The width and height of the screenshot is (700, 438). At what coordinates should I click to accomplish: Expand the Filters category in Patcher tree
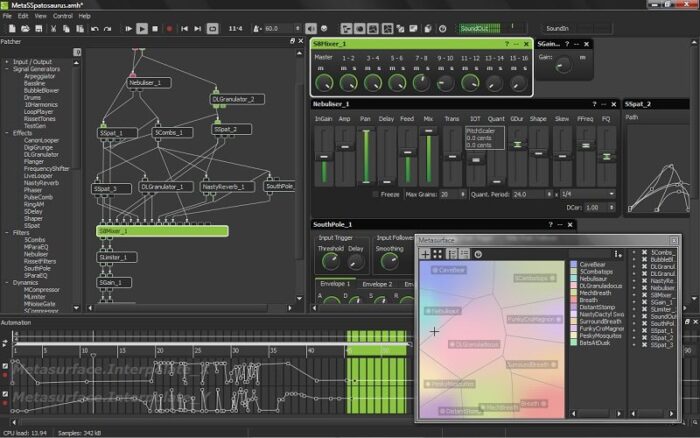tap(8, 232)
